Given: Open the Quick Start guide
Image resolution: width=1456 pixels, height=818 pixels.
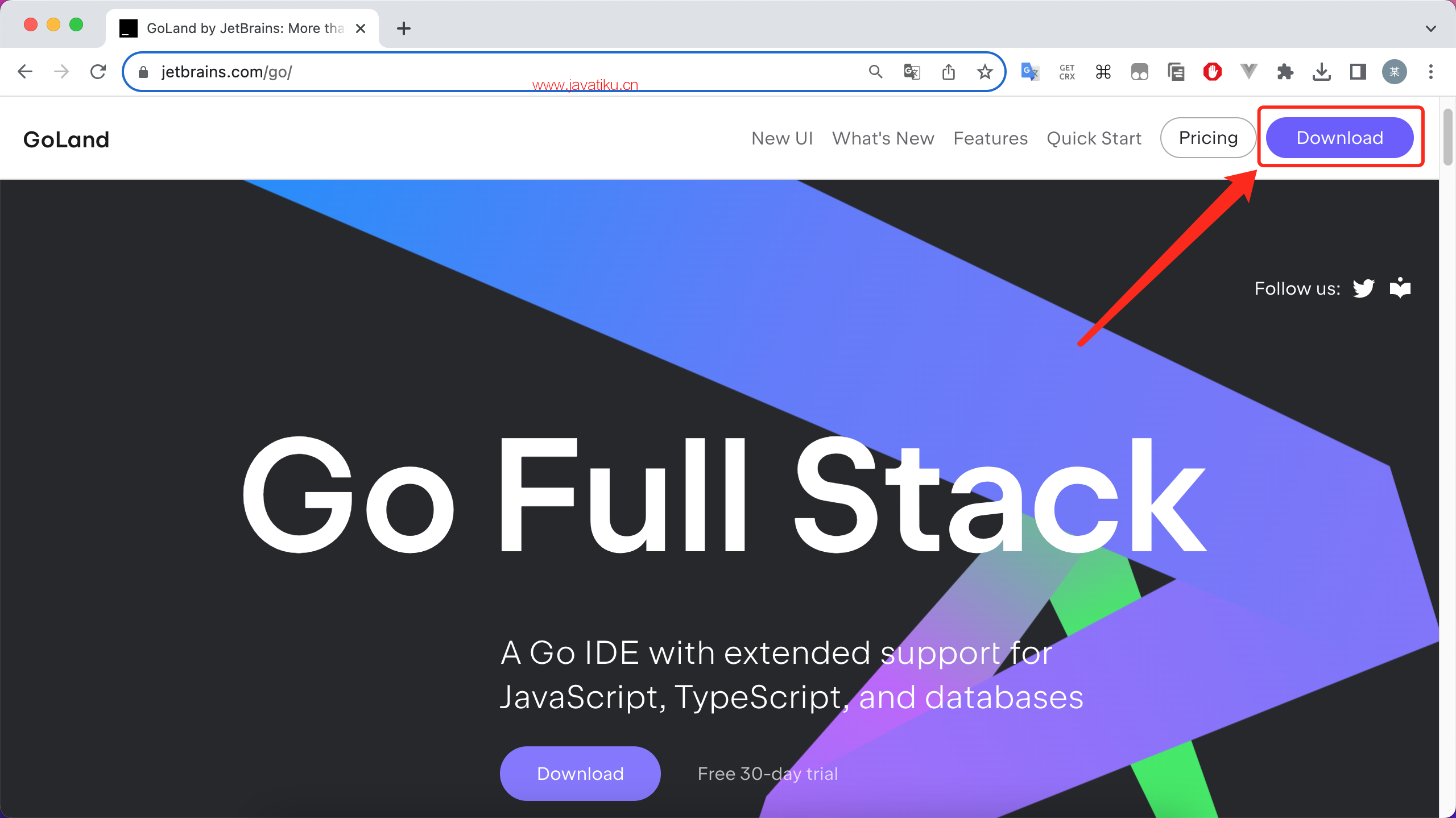Looking at the screenshot, I should (1094, 138).
